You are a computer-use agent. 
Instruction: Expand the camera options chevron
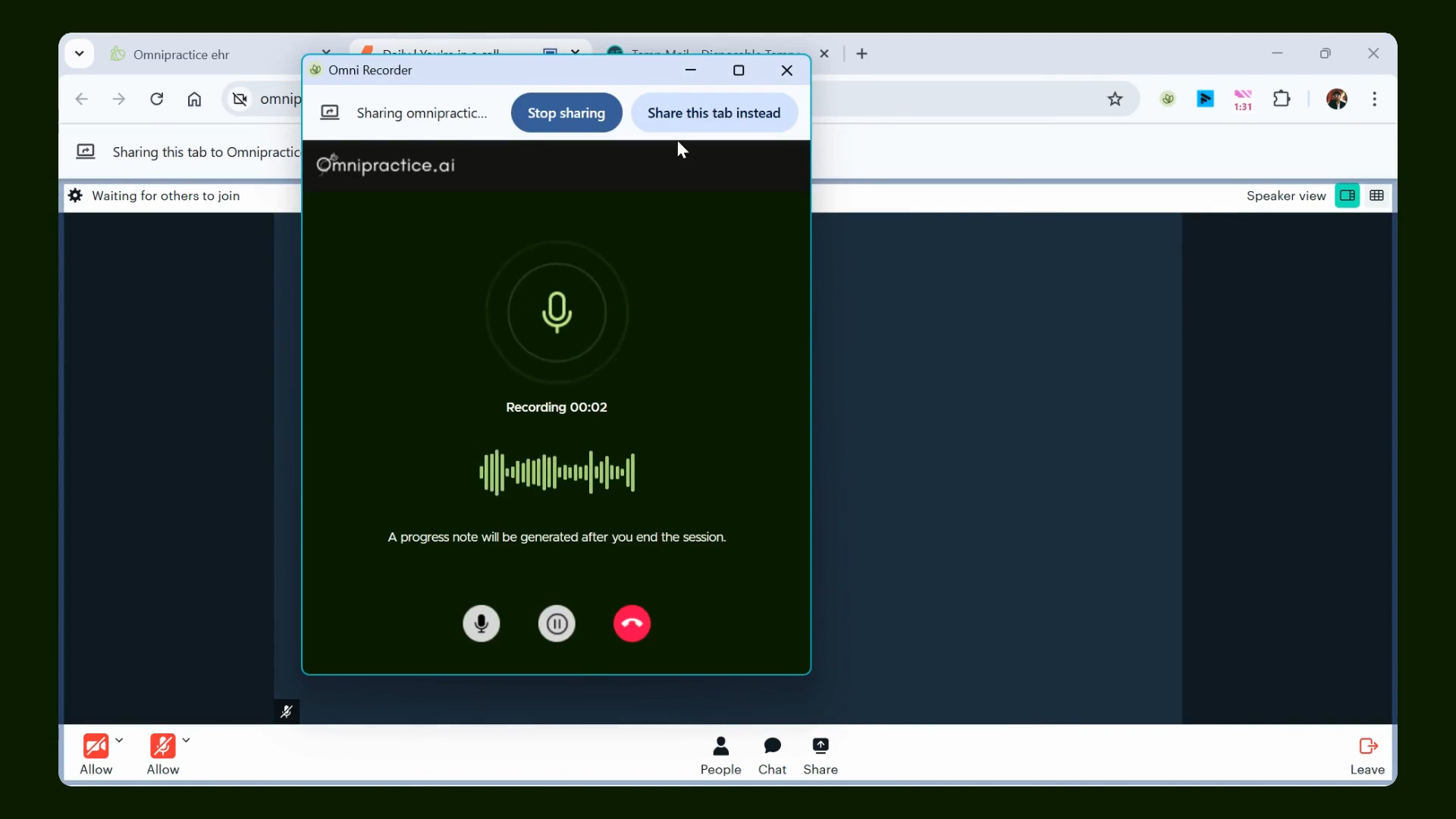point(119,740)
